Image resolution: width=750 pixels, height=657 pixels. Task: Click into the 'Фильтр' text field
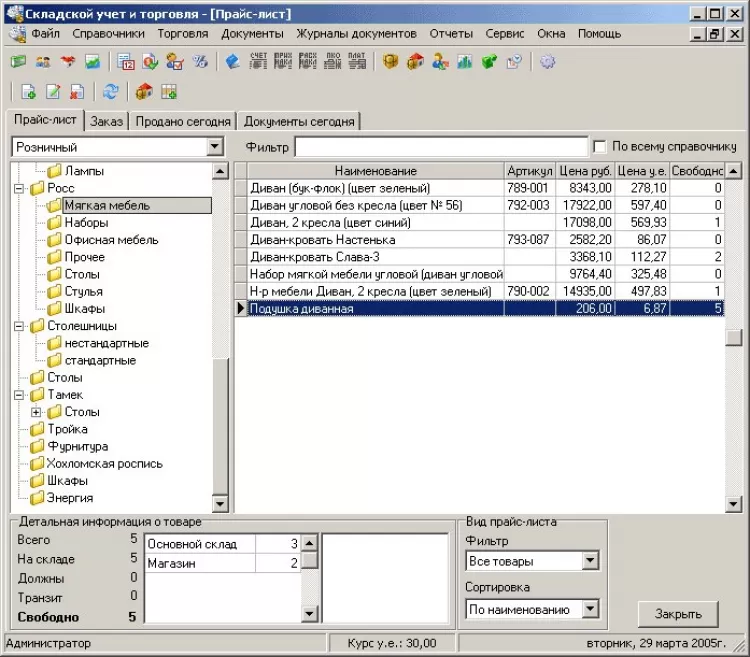pyautogui.click(x=441, y=146)
